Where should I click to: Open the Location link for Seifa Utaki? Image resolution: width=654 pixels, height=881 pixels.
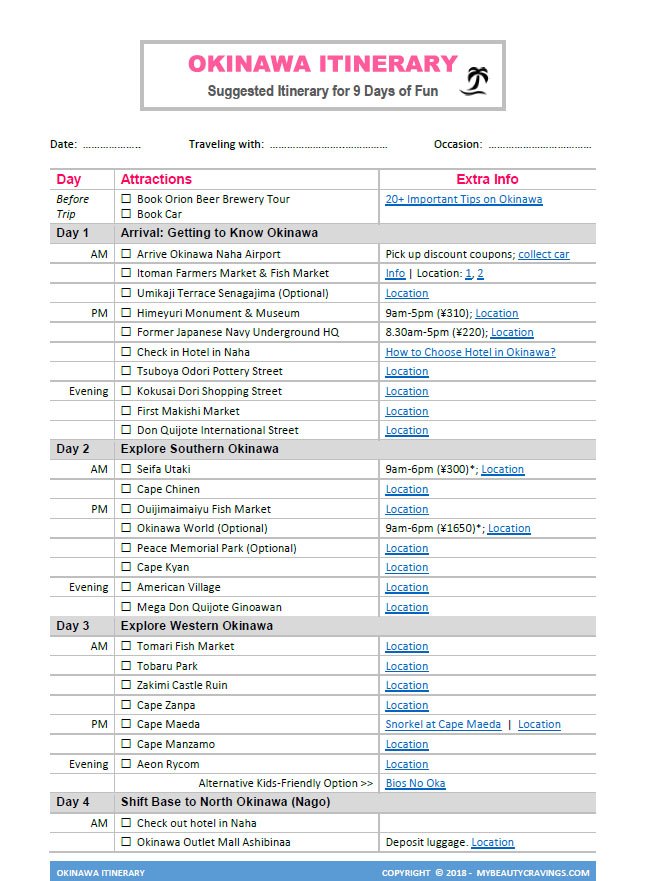502,469
